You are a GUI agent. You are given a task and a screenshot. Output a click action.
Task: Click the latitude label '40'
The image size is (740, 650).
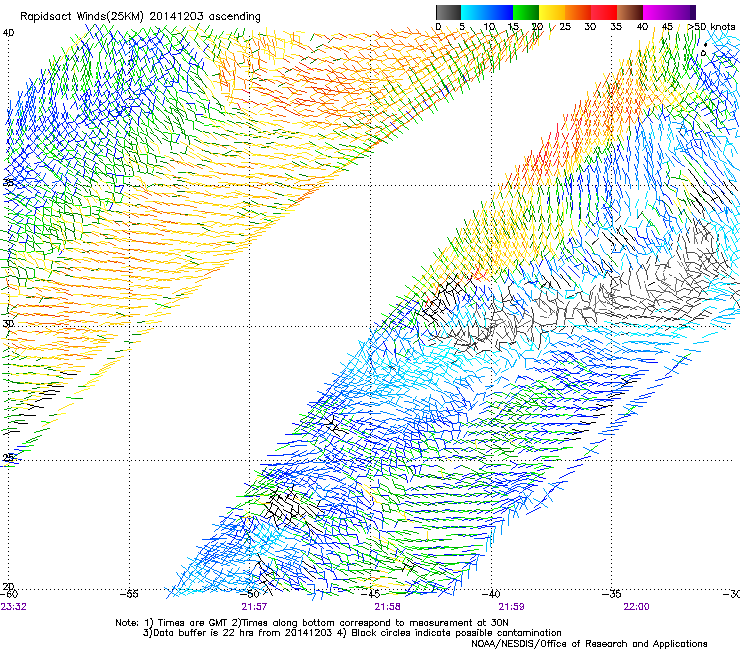coord(8,33)
